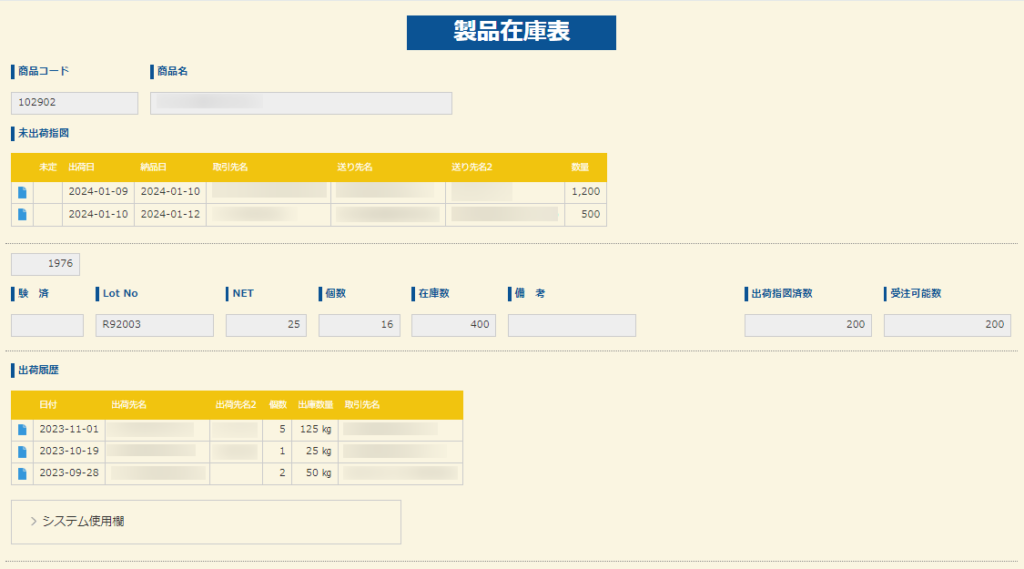Click the 受注可能数 field
This screenshot has width=1024, height=569.
946,325
